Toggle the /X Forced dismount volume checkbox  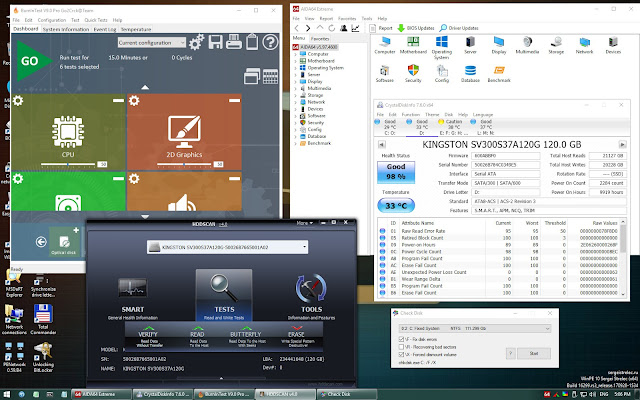coord(401,355)
